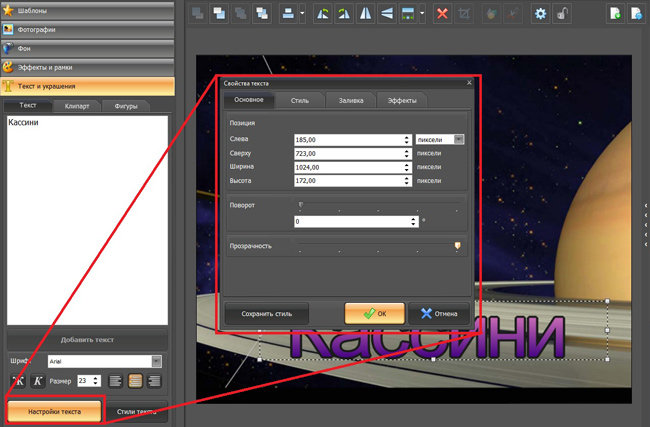
Task: Open the Текст и украшения section
Action: (x=87, y=86)
